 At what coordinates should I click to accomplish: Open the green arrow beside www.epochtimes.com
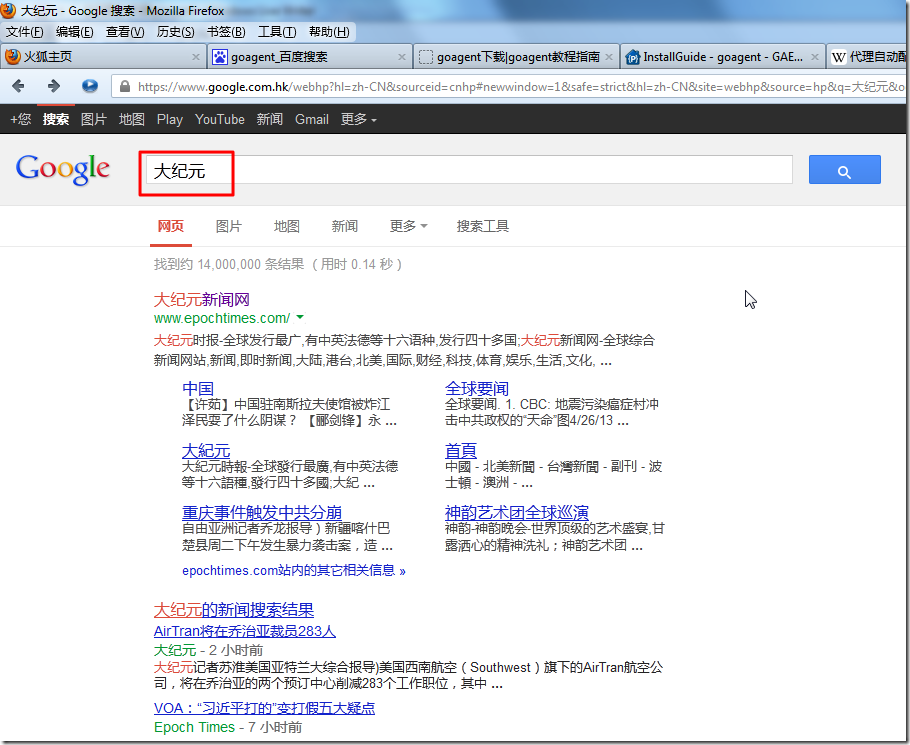pyautogui.click(x=300, y=317)
